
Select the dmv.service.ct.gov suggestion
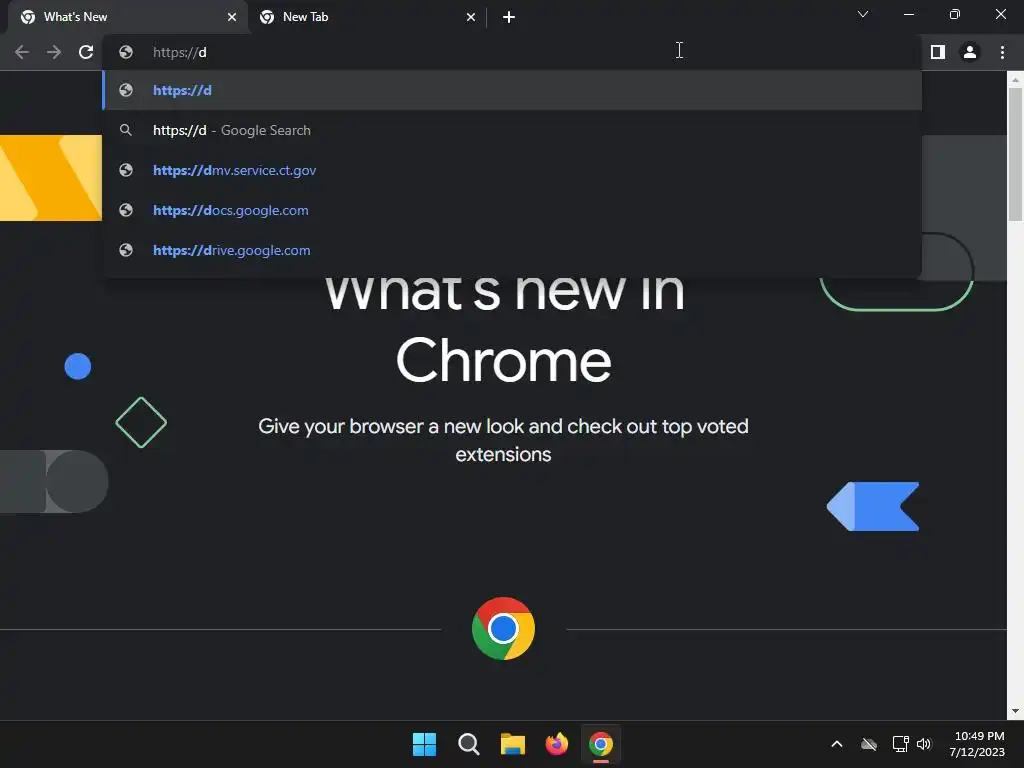coord(512,170)
